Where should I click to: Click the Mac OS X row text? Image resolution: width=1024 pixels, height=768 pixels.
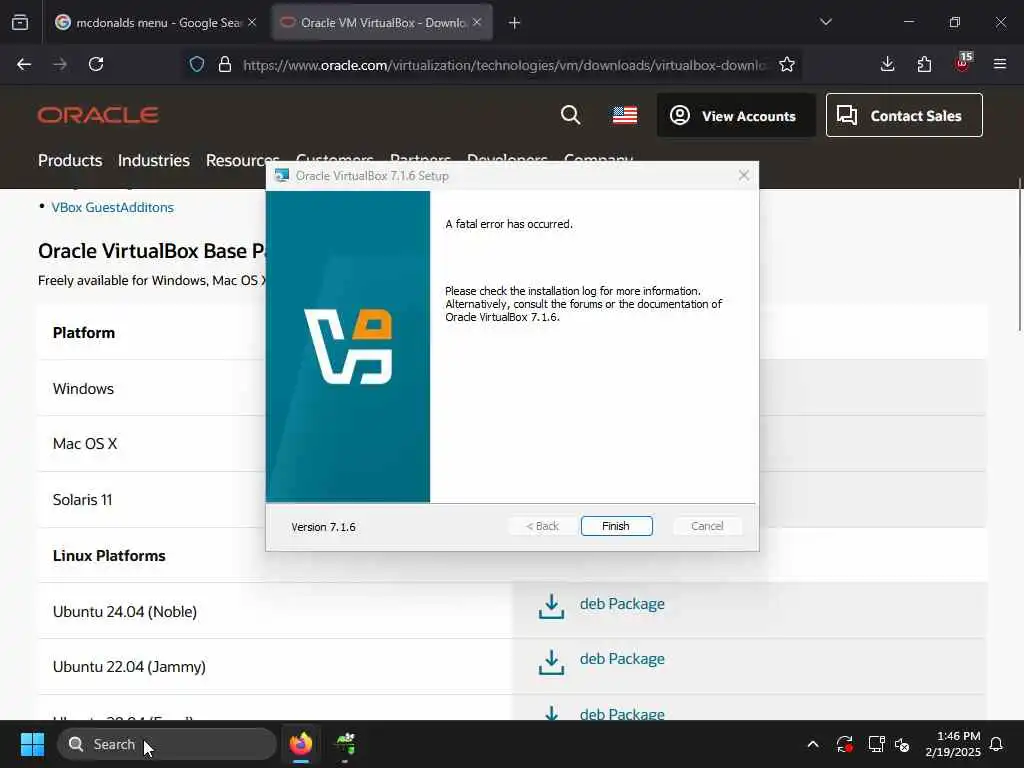[x=85, y=444]
